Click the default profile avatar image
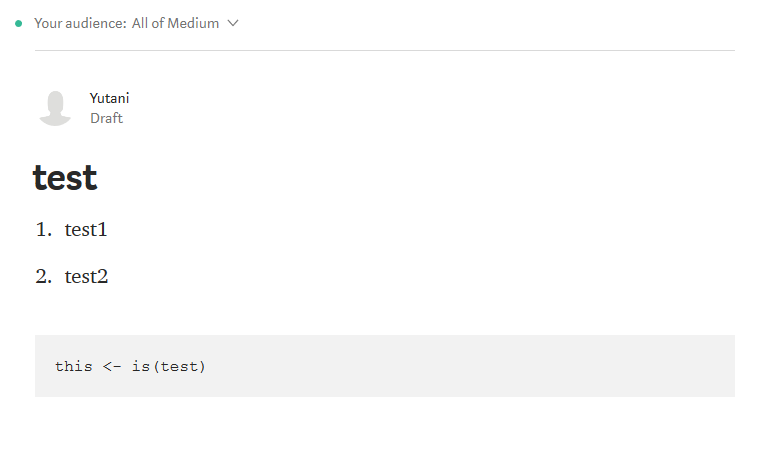Viewport: 776px width, 460px height. pyautogui.click(x=55, y=108)
